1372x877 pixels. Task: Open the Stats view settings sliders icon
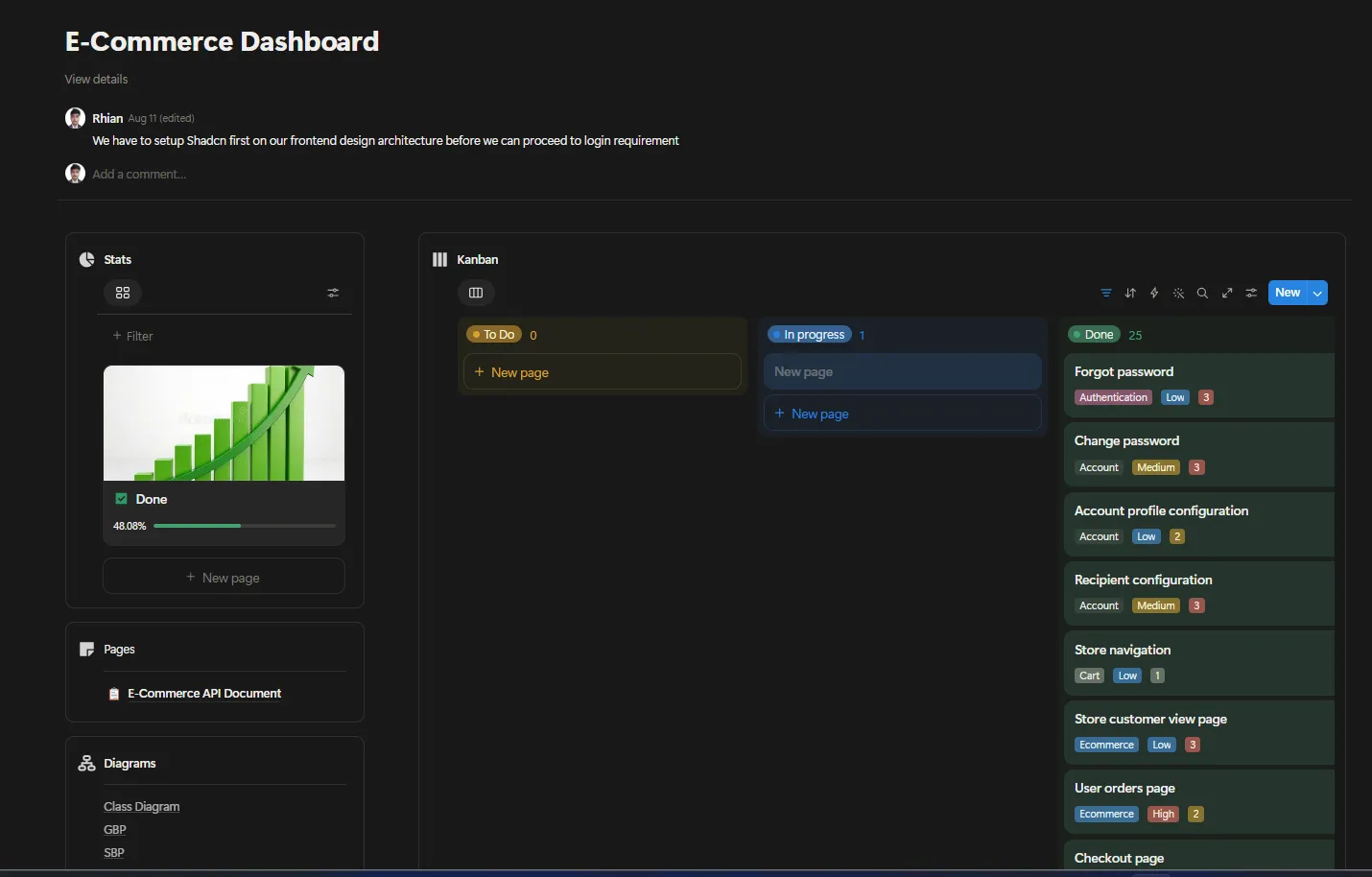click(333, 293)
